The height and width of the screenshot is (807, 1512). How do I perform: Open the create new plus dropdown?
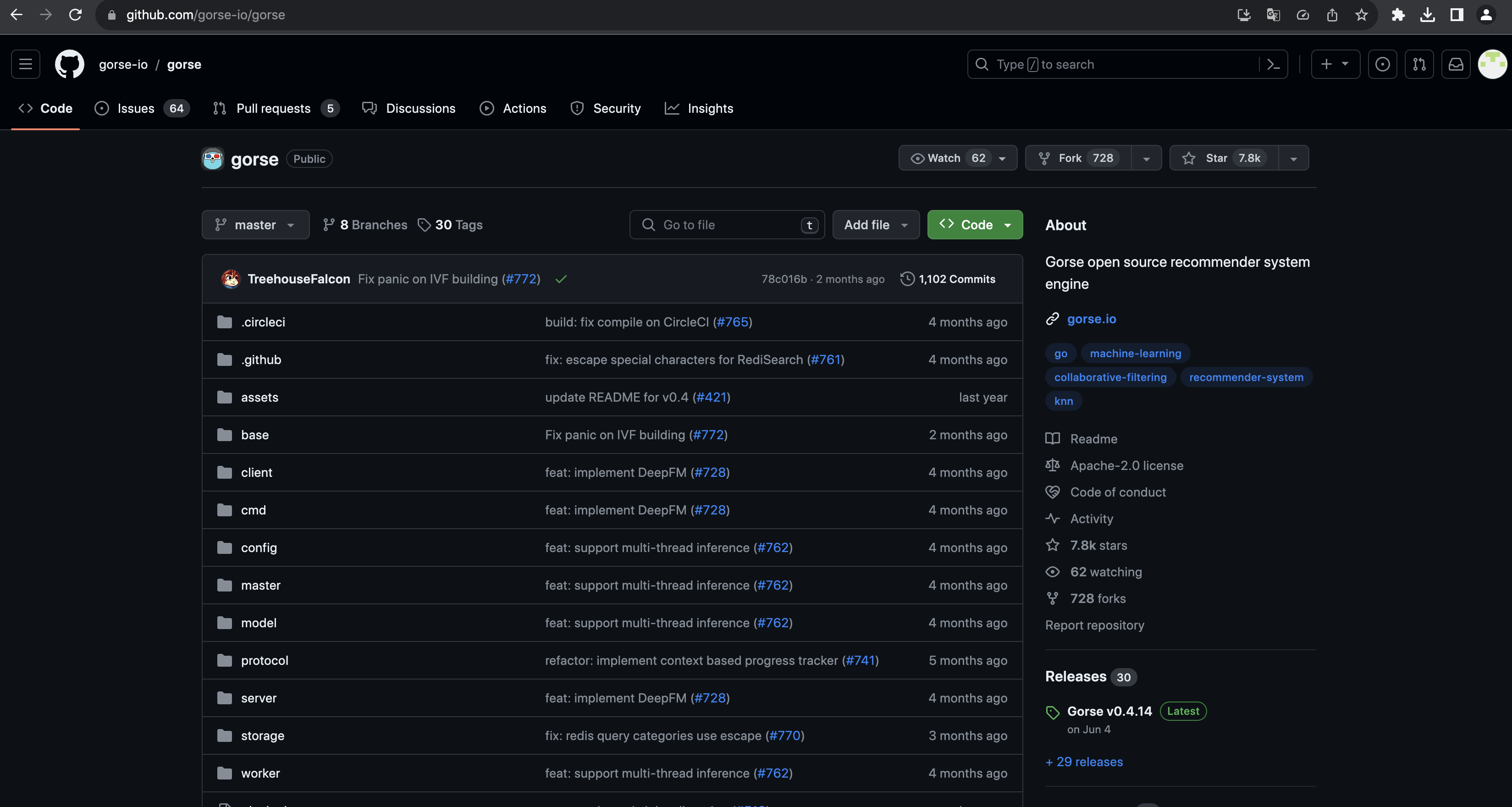tap(1335, 64)
